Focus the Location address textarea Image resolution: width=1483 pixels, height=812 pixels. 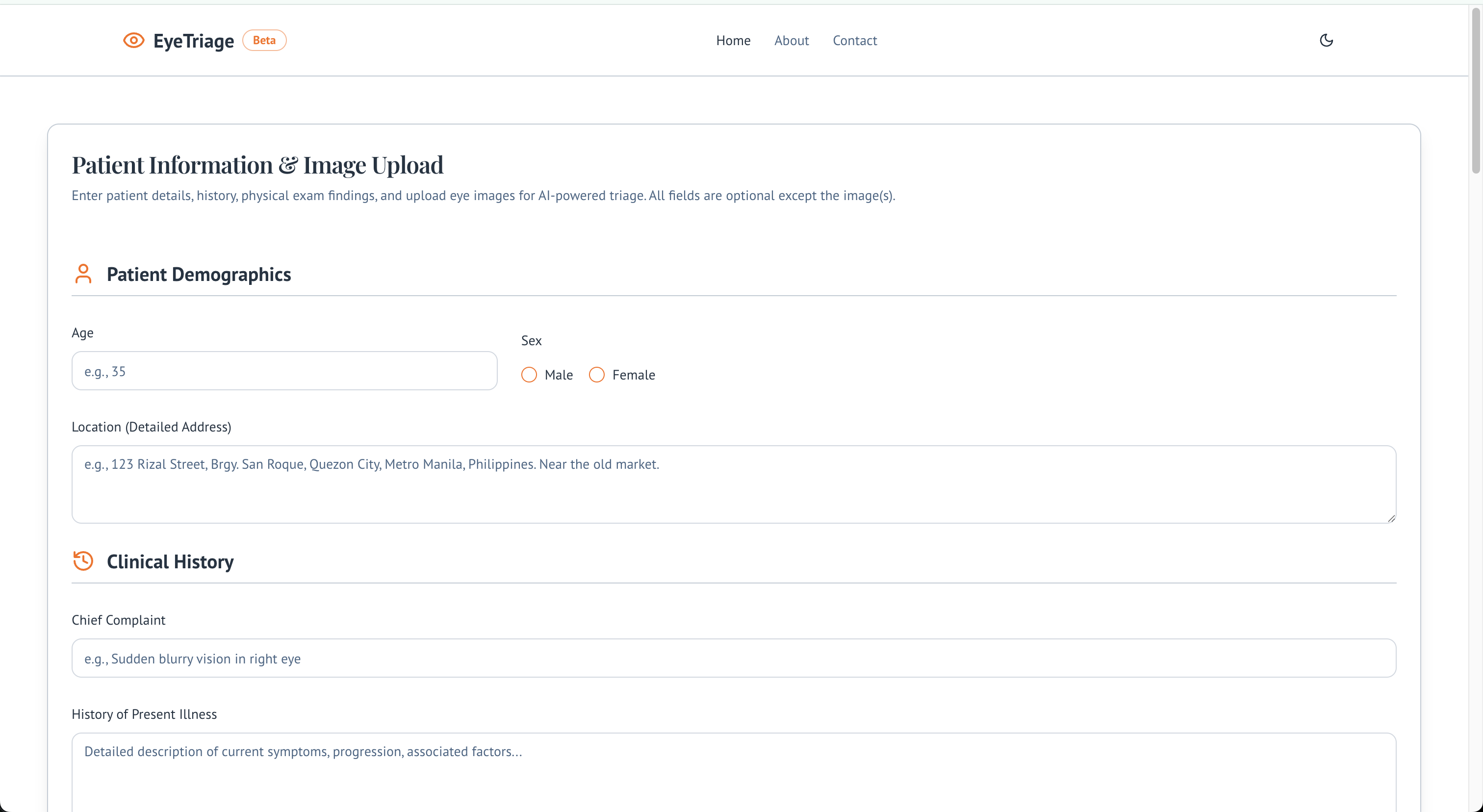click(734, 484)
